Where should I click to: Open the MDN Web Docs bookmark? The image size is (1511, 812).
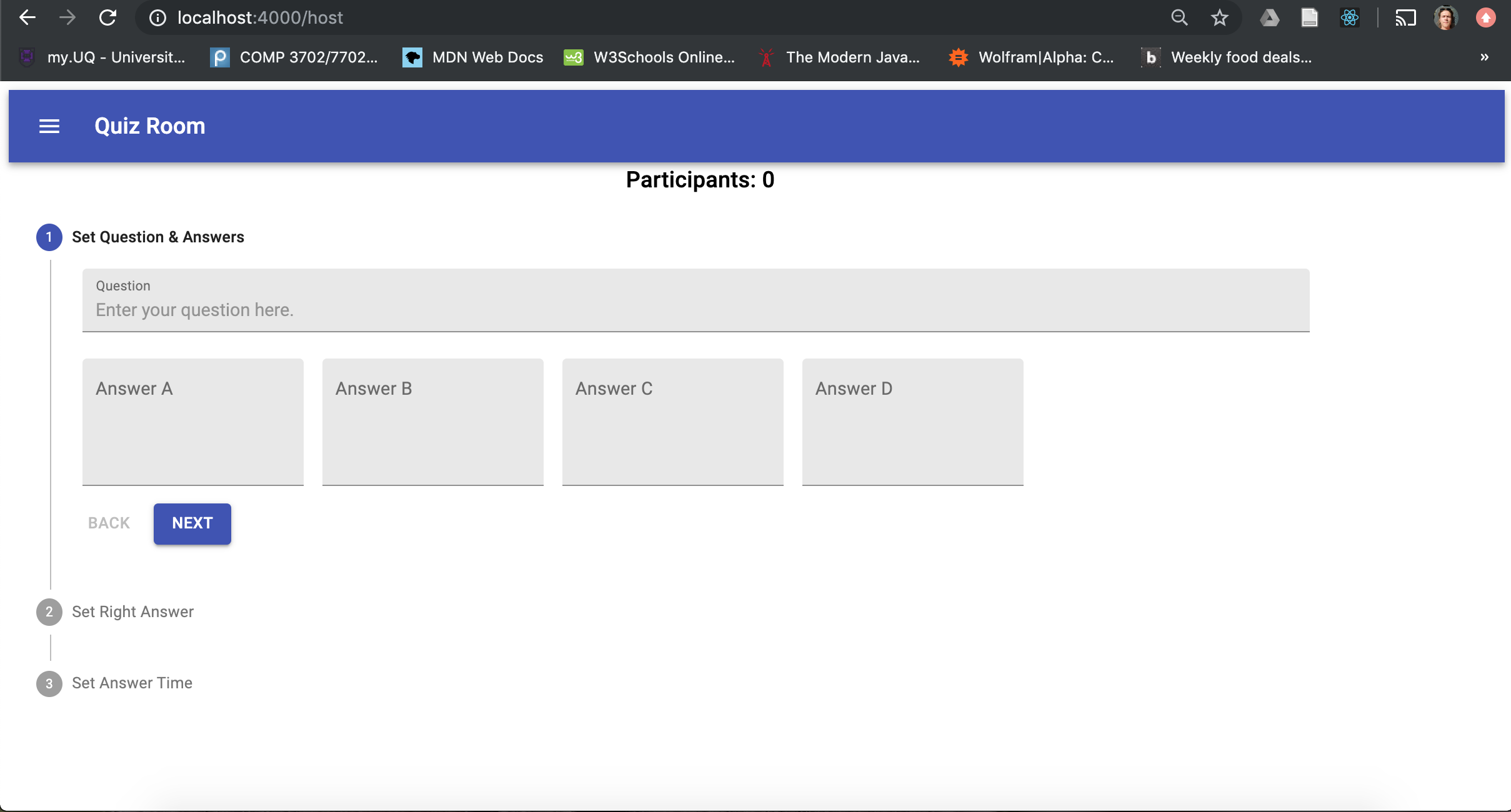pyautogui.click(x=472, y=57)
